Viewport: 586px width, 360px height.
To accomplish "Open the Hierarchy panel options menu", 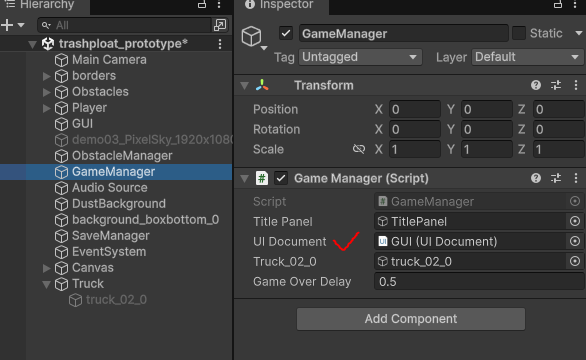I will click(219, 4).
